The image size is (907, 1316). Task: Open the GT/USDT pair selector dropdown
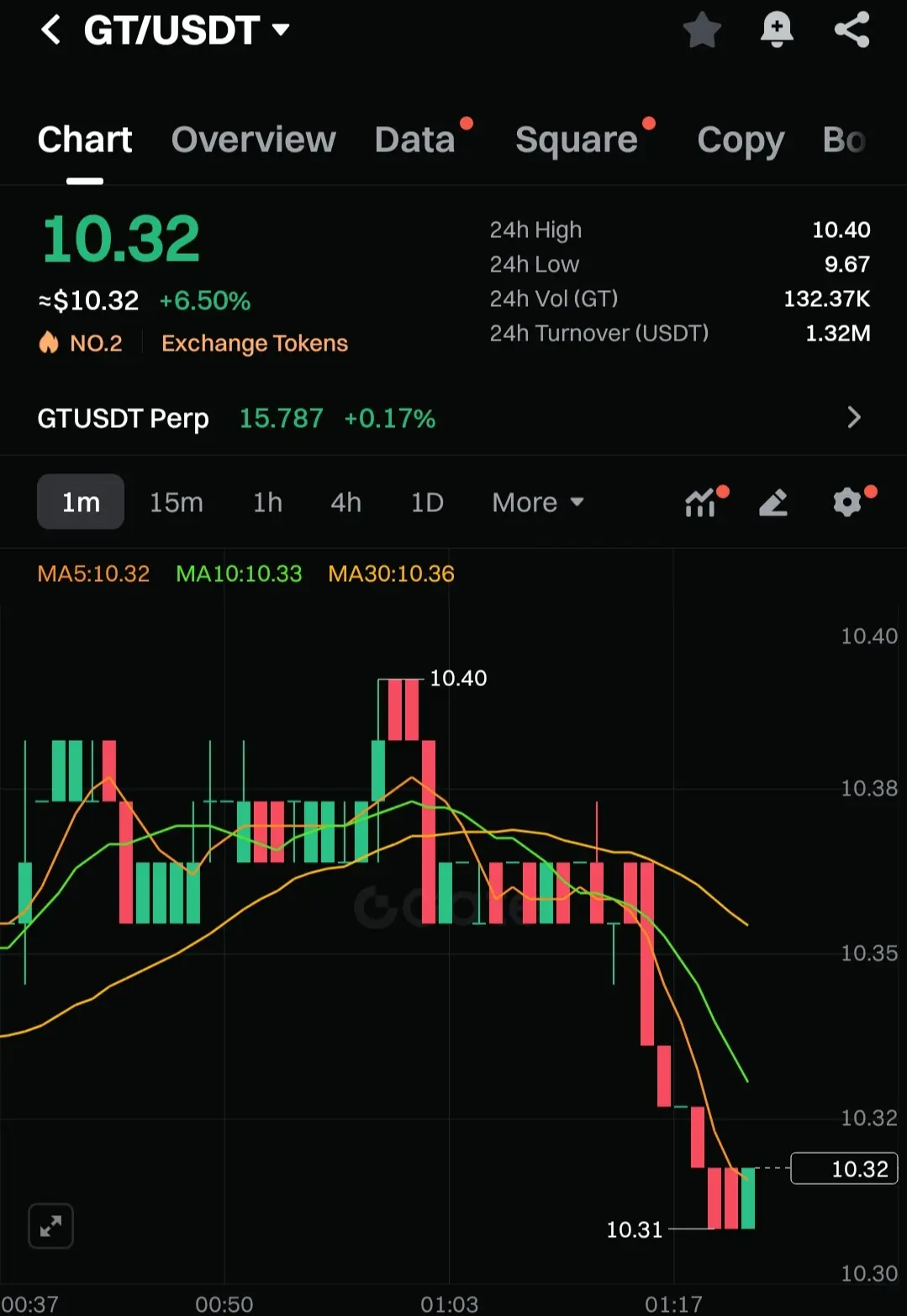click(187, 30)
